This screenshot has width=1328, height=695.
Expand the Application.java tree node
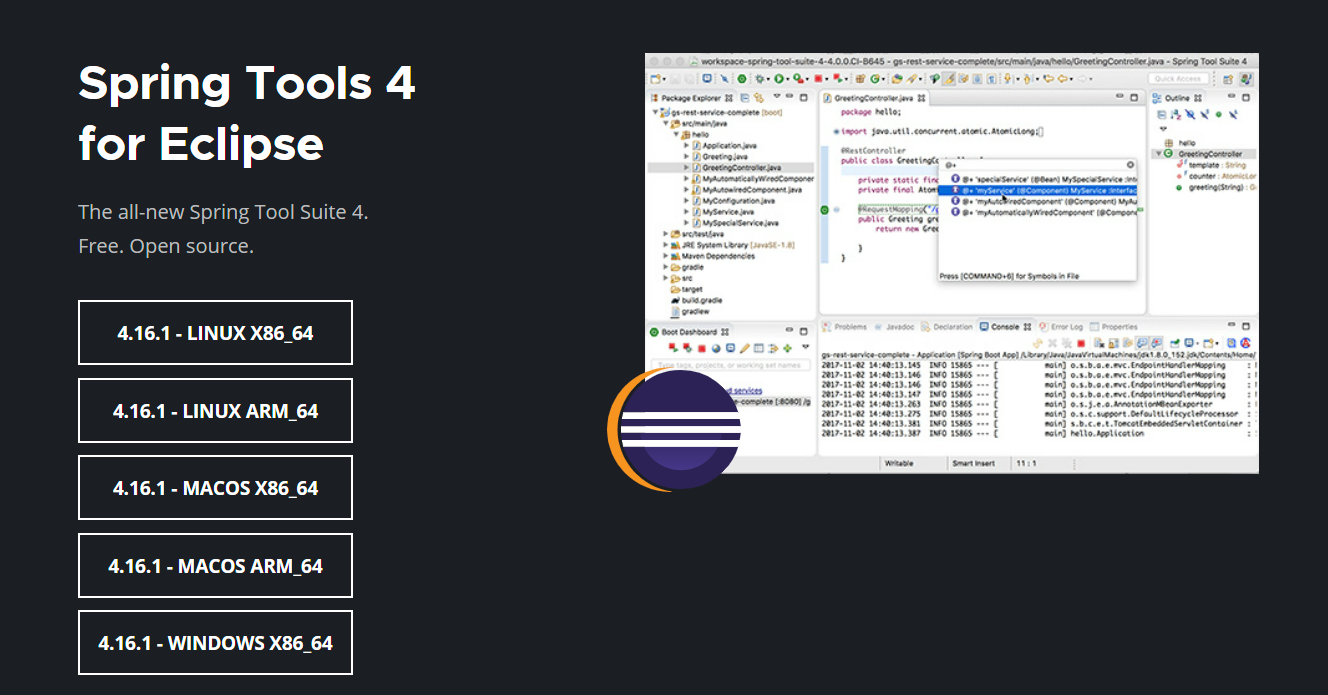[686, 145]
